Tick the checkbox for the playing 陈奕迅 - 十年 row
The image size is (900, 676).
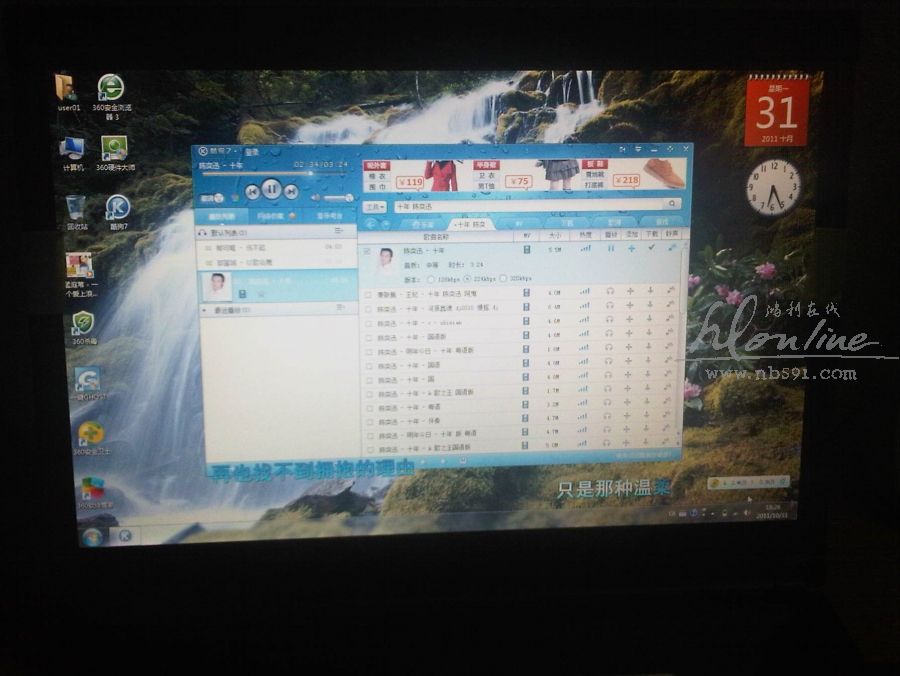(367, 251)
